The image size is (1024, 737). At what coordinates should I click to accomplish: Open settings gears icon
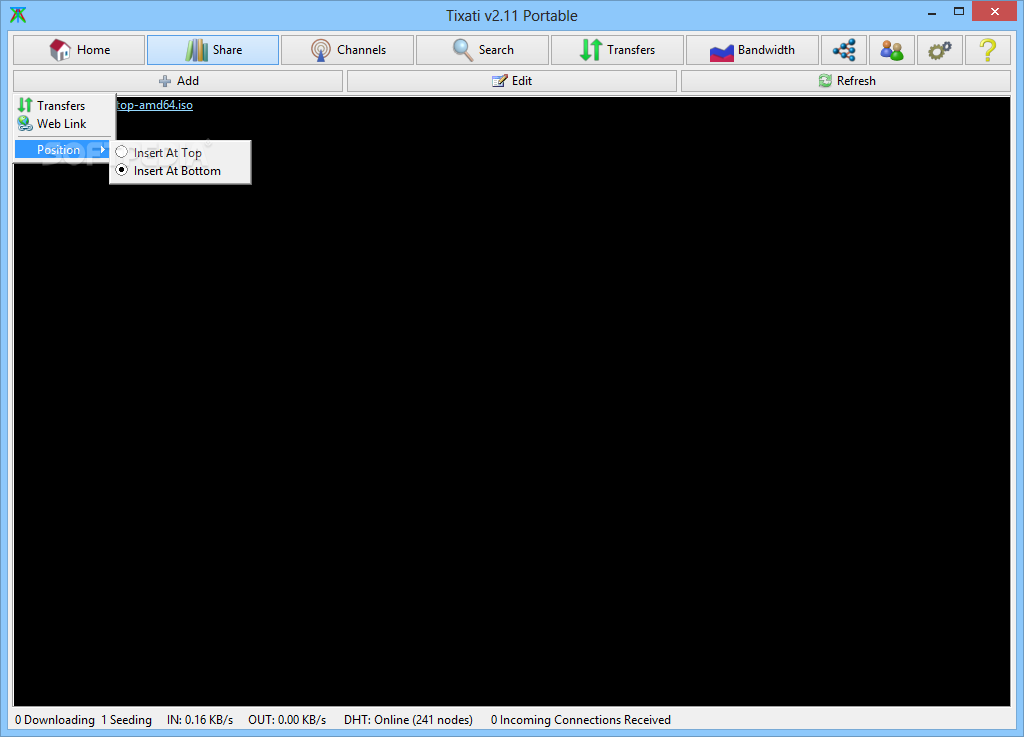[940, 50]
